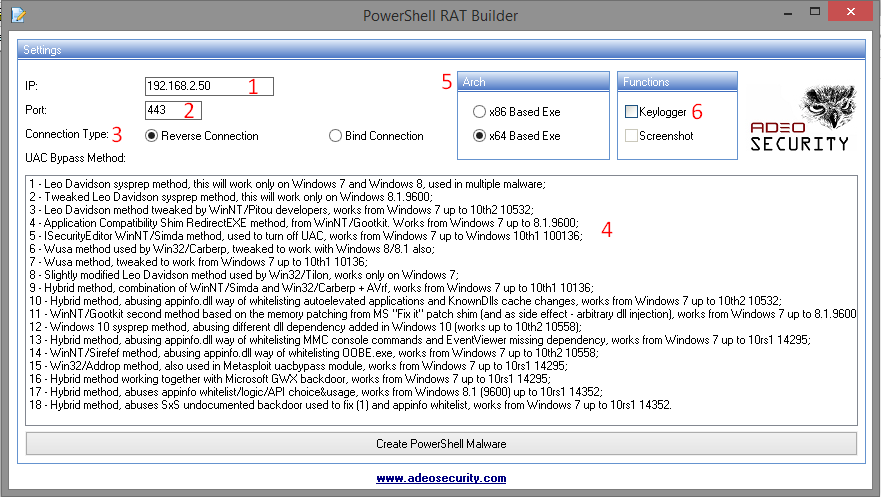The height and width of the screenshot is (497, 881).
Task: Enable the Keylogger checkbox
Action: point(632,112)
